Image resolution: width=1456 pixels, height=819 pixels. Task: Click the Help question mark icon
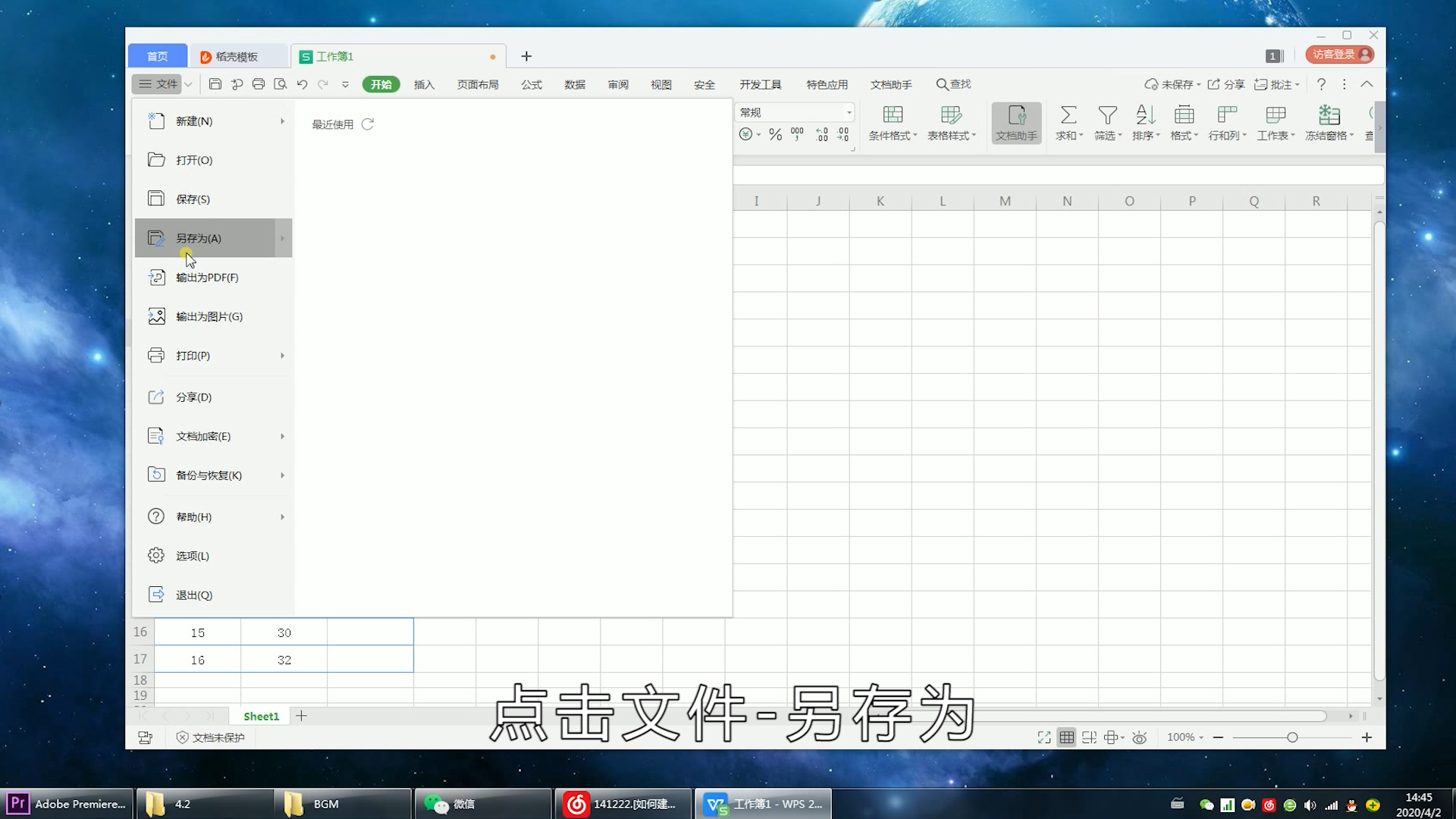pos(1321,84)
